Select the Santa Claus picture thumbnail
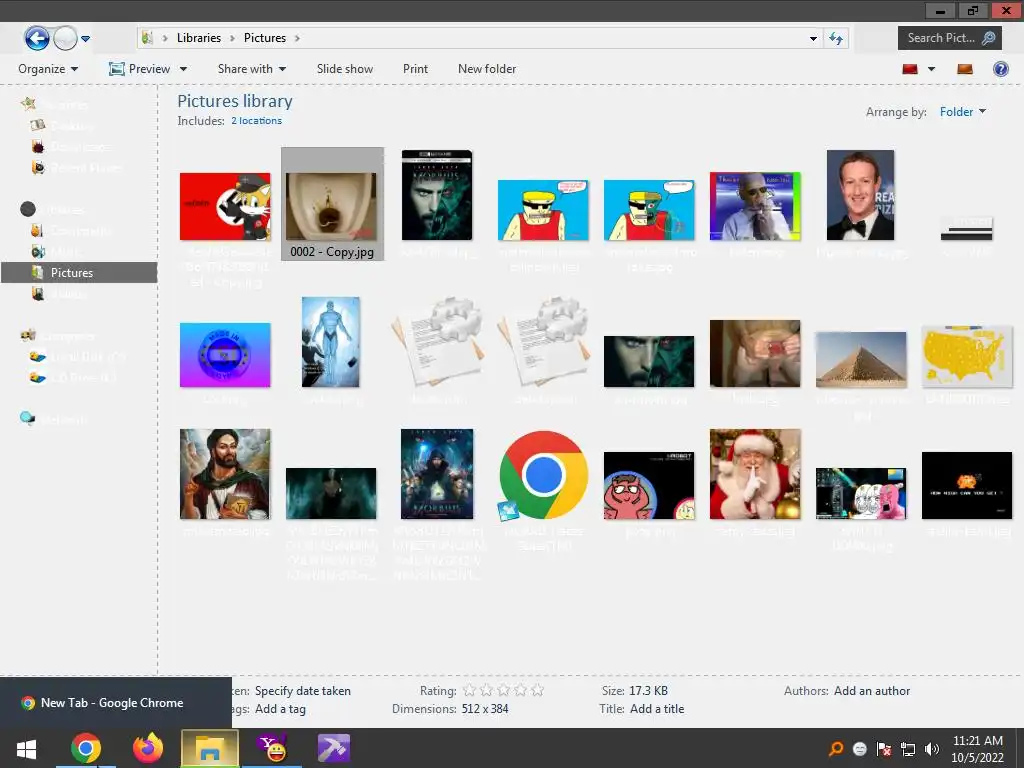Image resolution: width=1024 pixels, height=768 pixels. [755, 474]
